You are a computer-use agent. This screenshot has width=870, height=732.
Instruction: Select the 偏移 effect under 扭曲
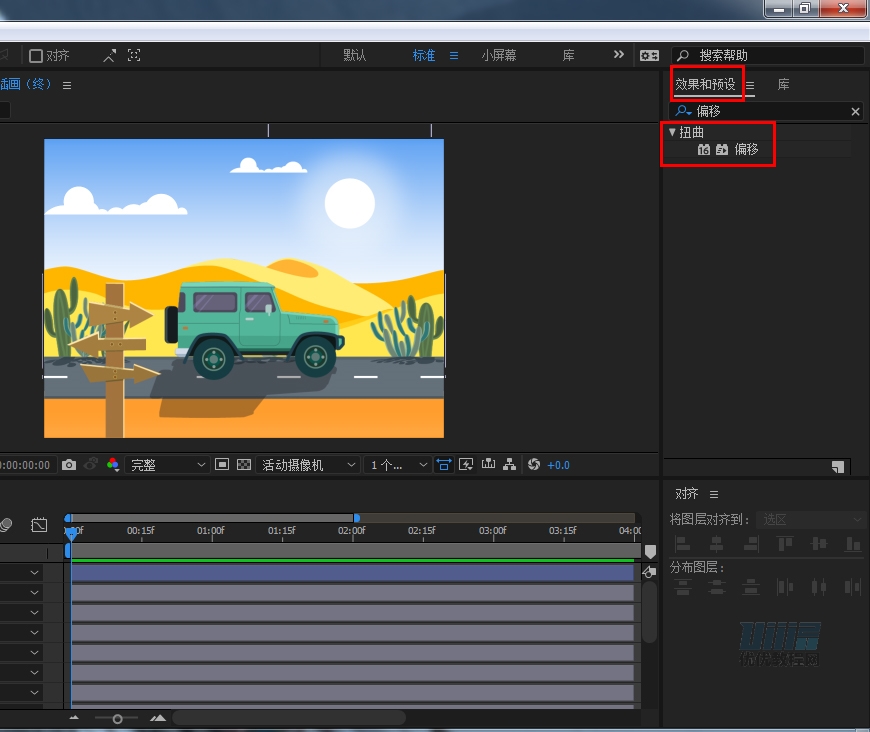tap(746, 149)
